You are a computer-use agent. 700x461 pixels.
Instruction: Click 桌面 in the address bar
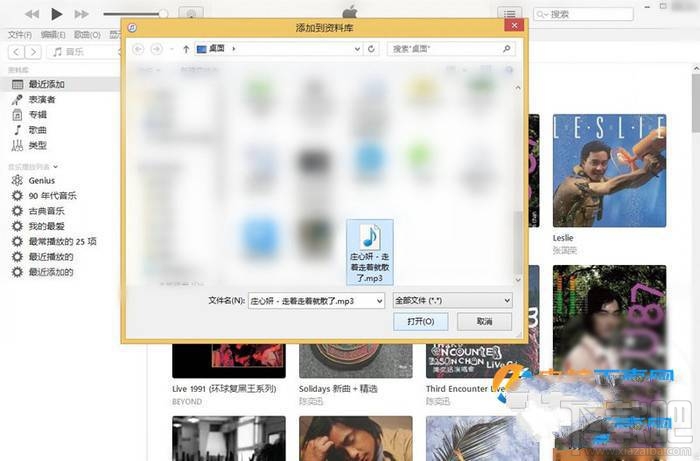217,48
